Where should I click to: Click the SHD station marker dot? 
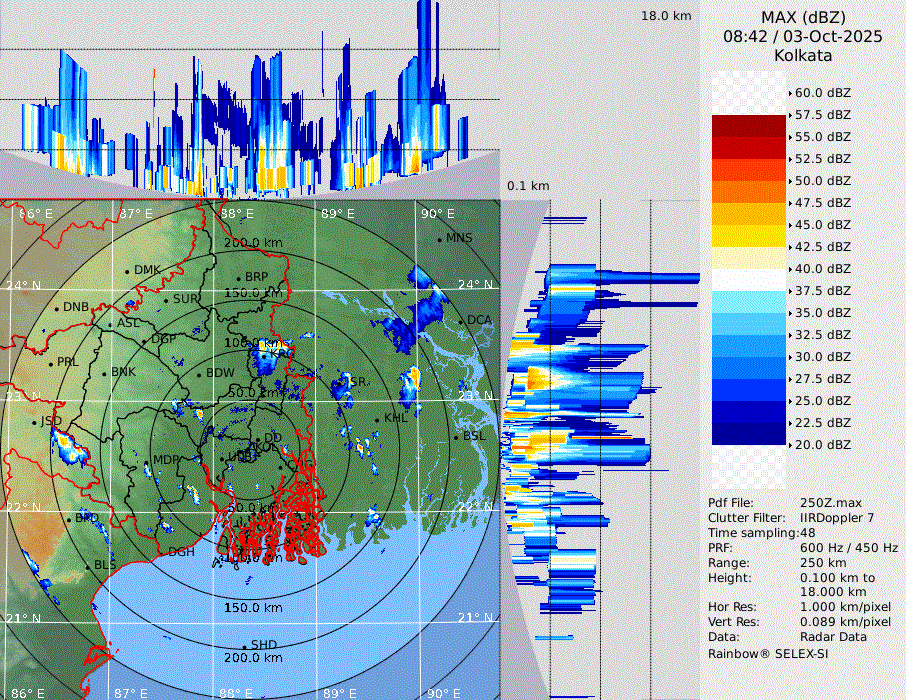[245, 646]
